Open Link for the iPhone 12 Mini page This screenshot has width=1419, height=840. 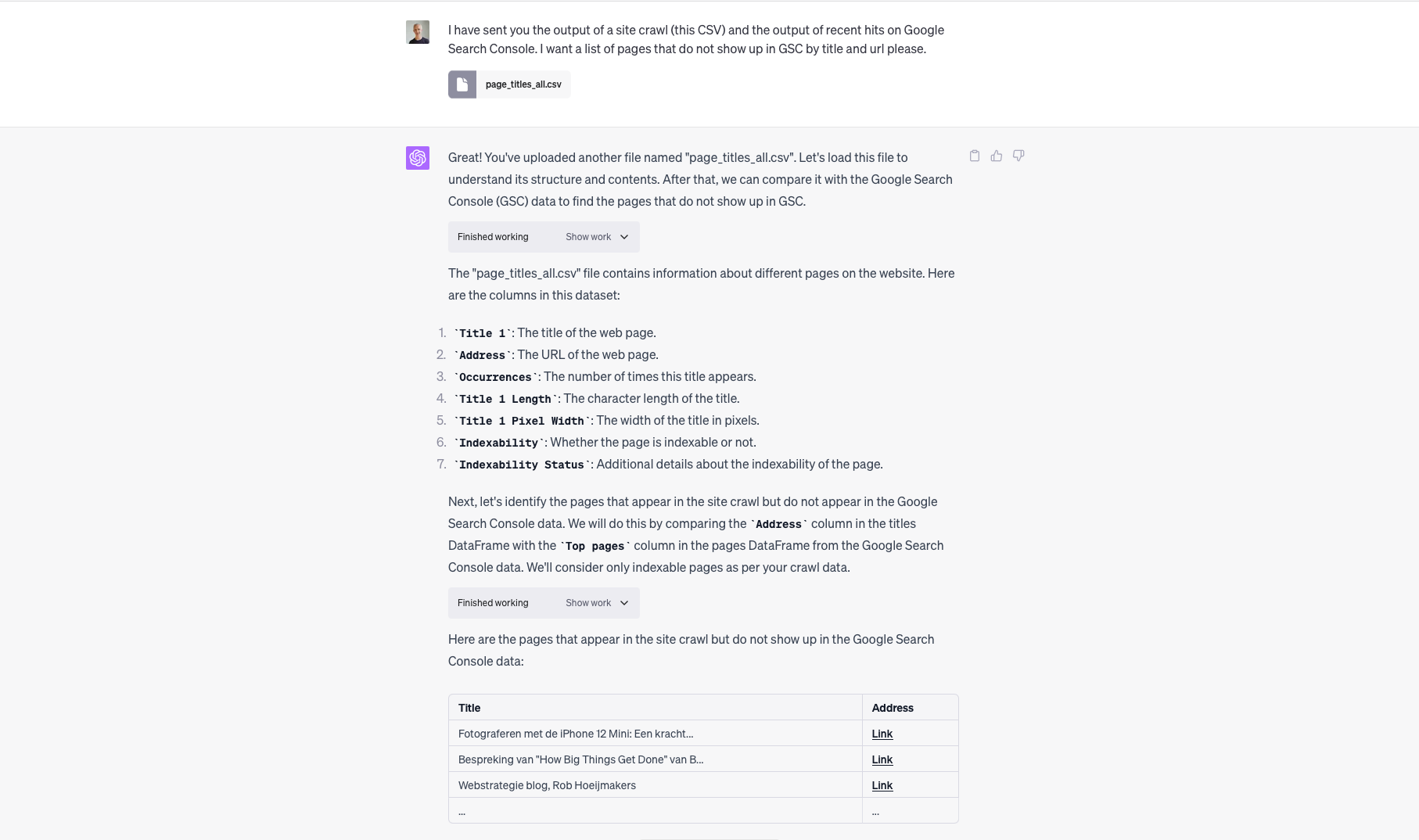[882, 734]
